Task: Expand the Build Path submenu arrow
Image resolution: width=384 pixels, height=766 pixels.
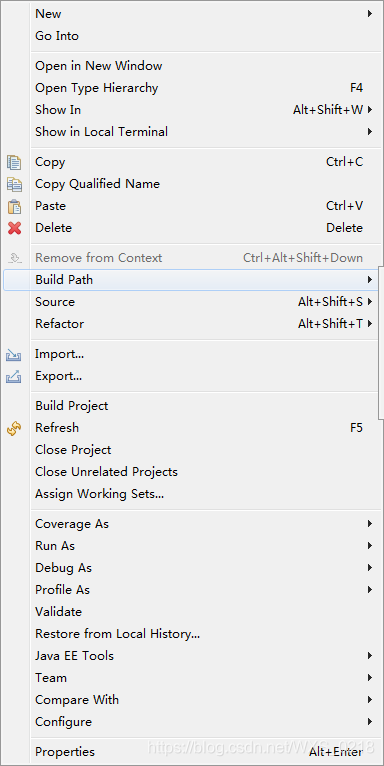Action: coord(370,280)
